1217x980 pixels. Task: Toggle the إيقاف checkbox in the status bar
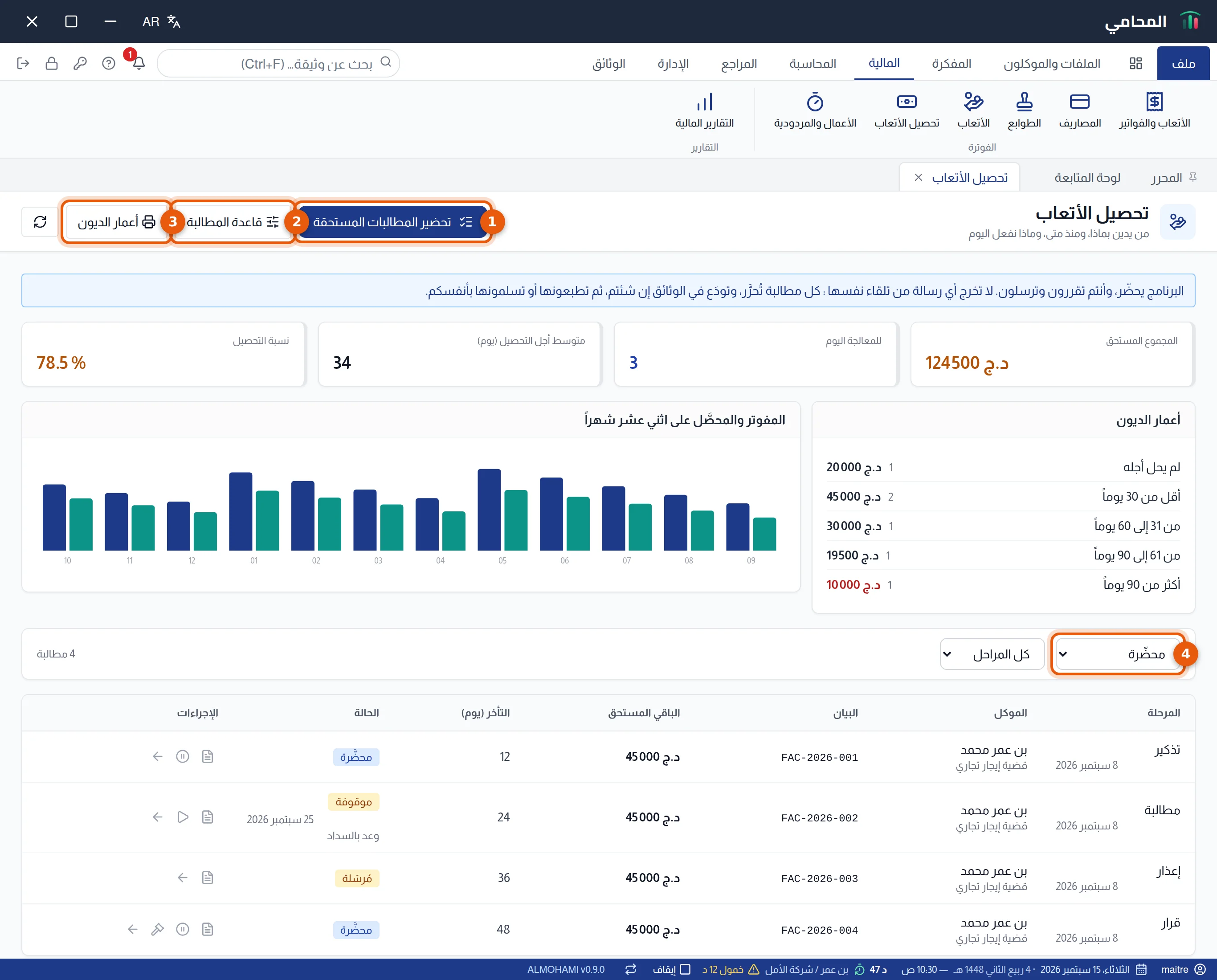pos(685,969)
